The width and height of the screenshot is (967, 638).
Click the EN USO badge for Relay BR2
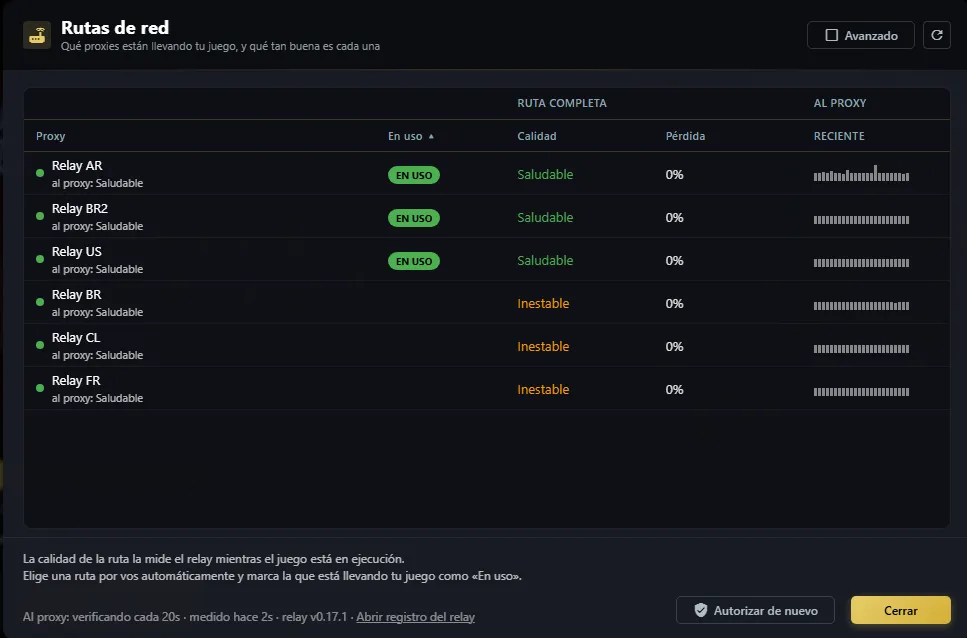pos(414,218)
